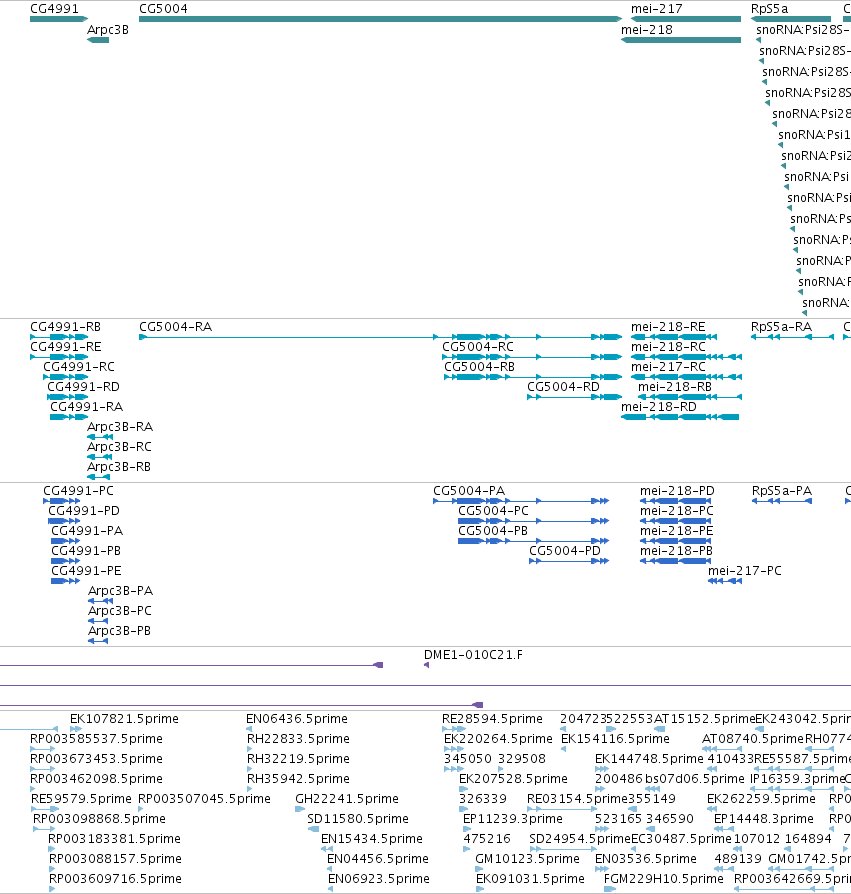Open transcript mei-218-RE

point(668,327)
